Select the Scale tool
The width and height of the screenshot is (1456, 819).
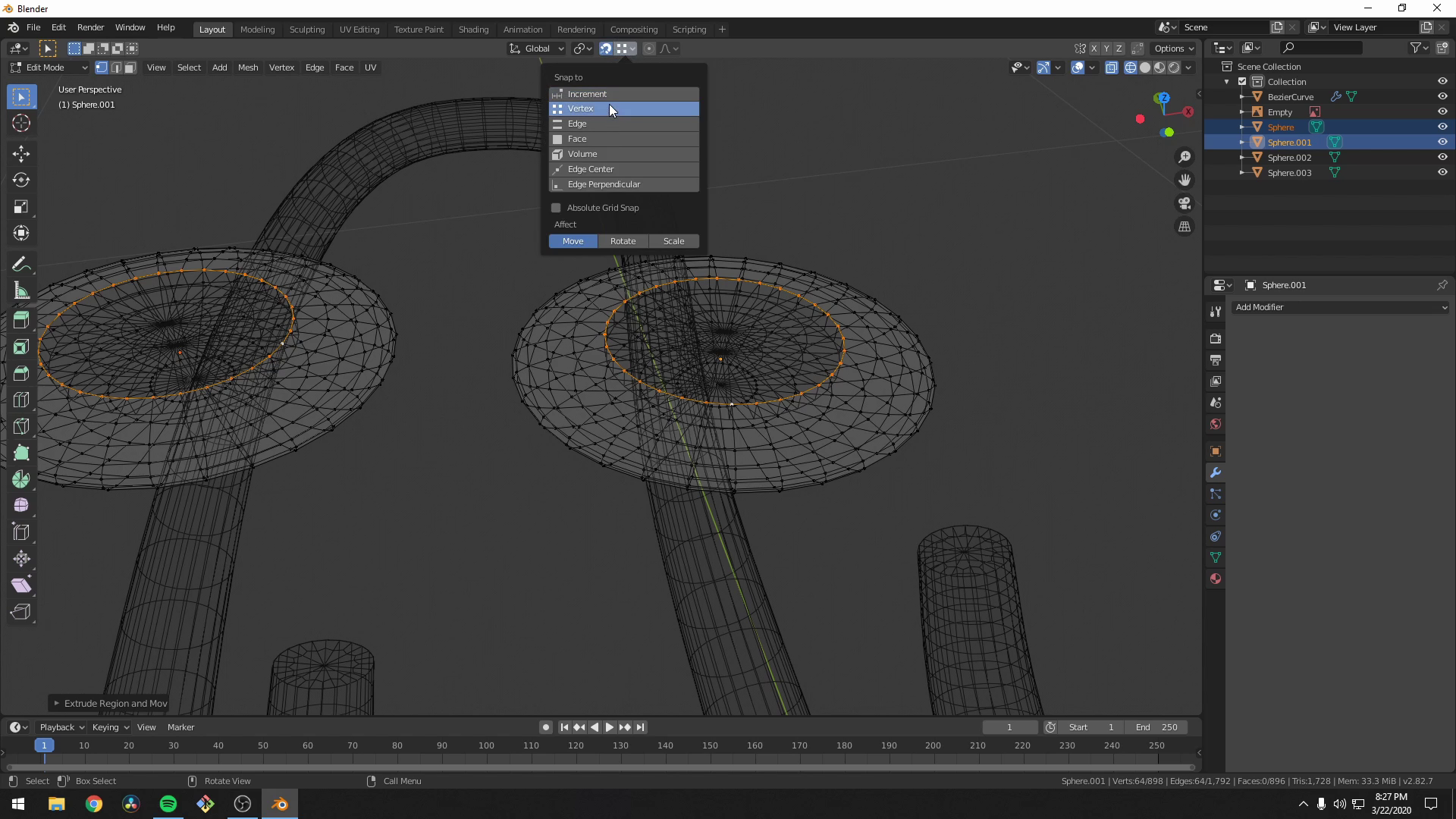pos(21,207)
